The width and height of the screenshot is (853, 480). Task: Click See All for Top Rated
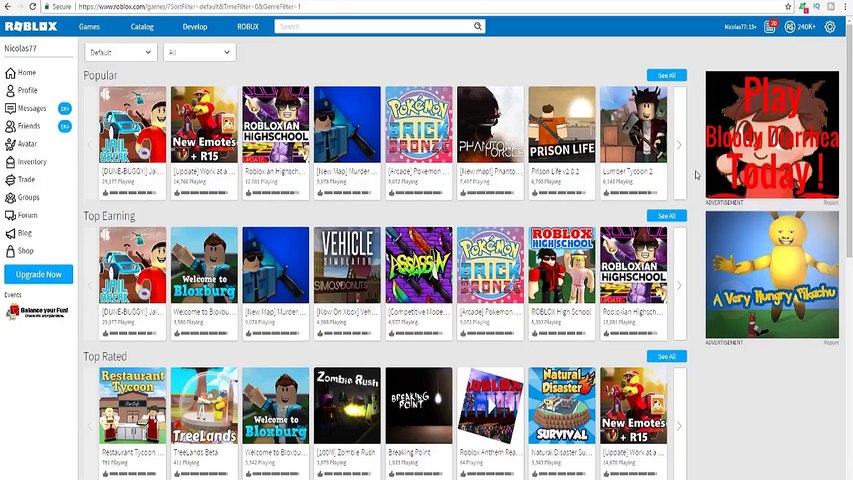(666, 356)
